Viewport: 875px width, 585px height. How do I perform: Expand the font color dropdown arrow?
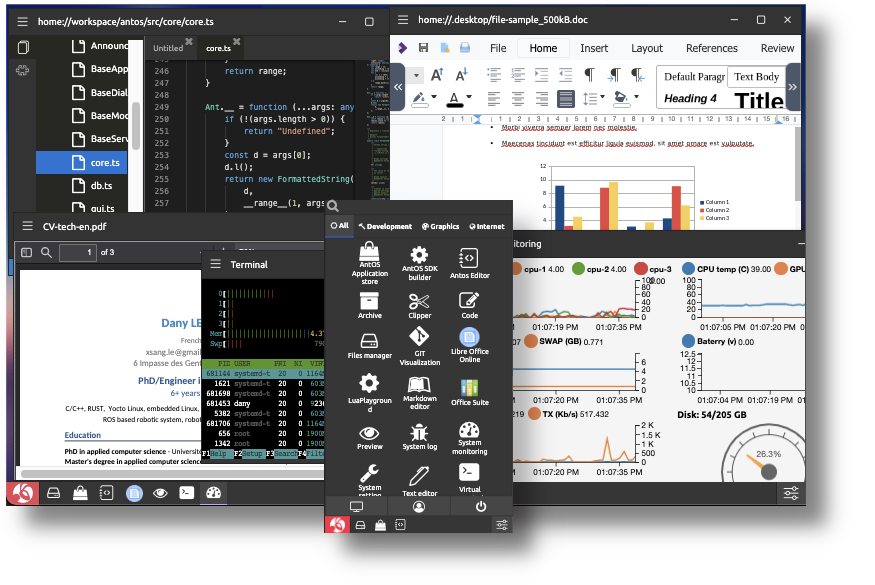[x=470, y=98]
